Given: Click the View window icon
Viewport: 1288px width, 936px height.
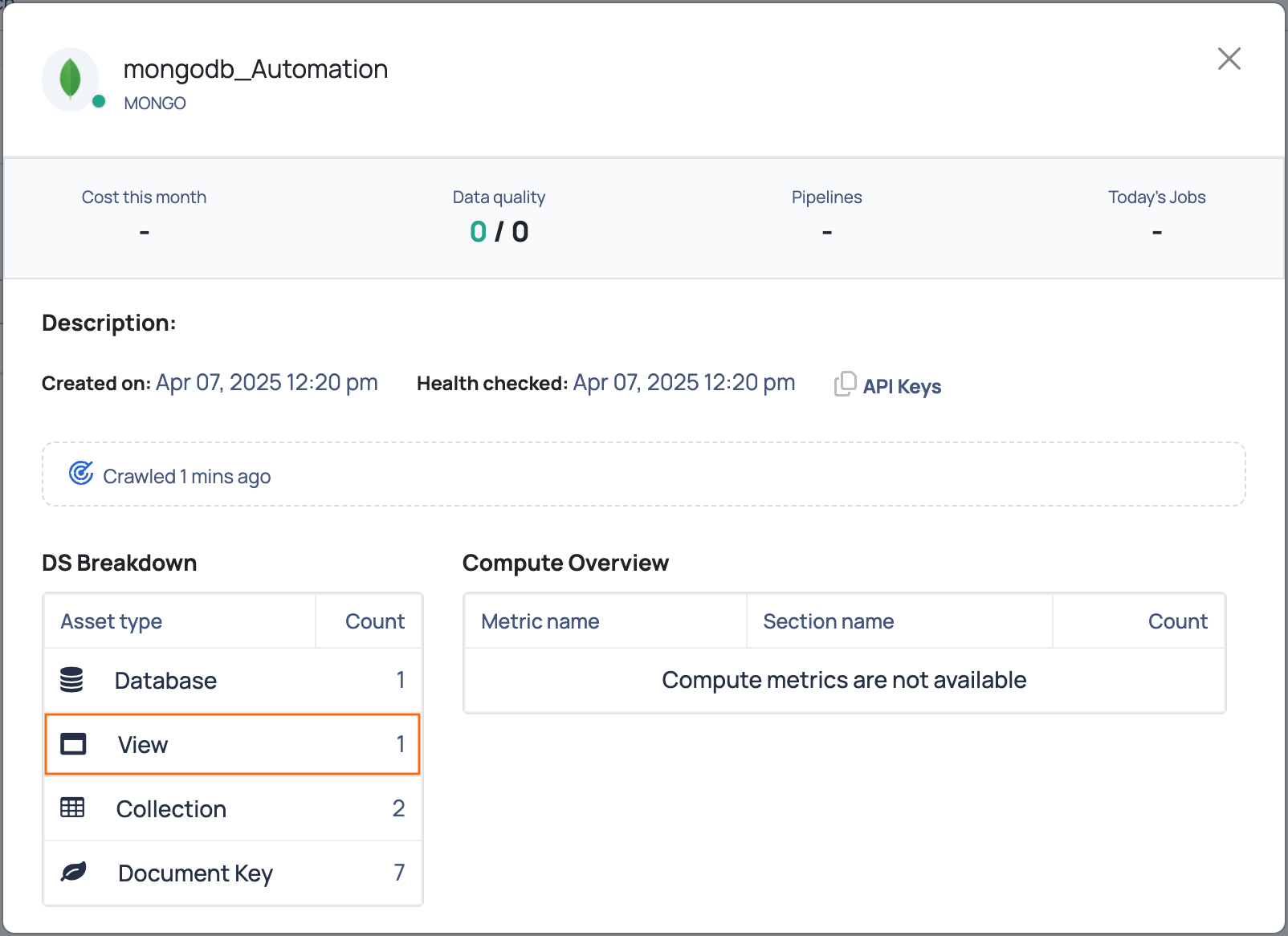Looking at the screenshot, I should (x=73, y=743).
